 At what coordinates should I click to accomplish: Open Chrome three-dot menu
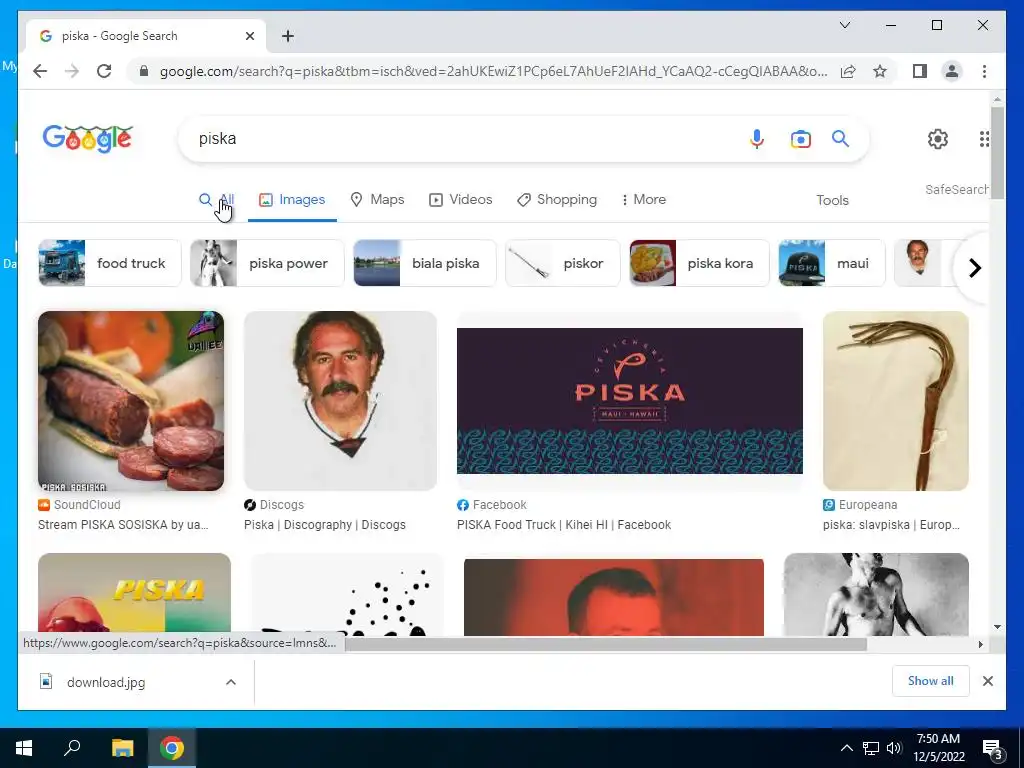click(984, 71)
